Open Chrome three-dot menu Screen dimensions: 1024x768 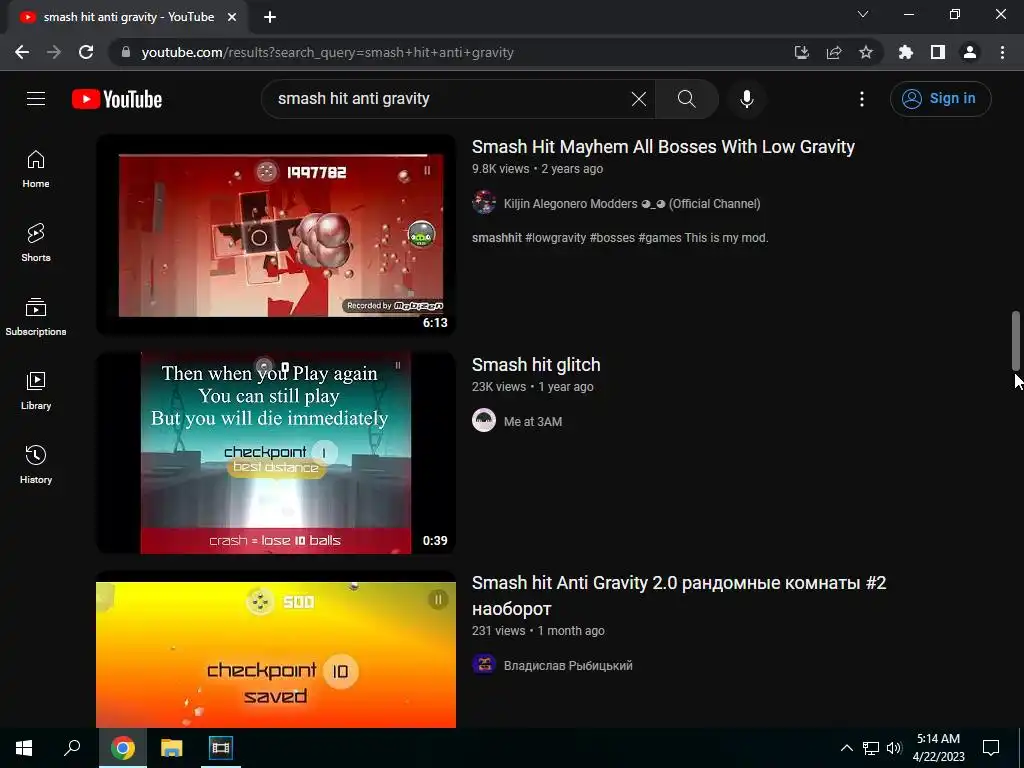pos(1002,52)
